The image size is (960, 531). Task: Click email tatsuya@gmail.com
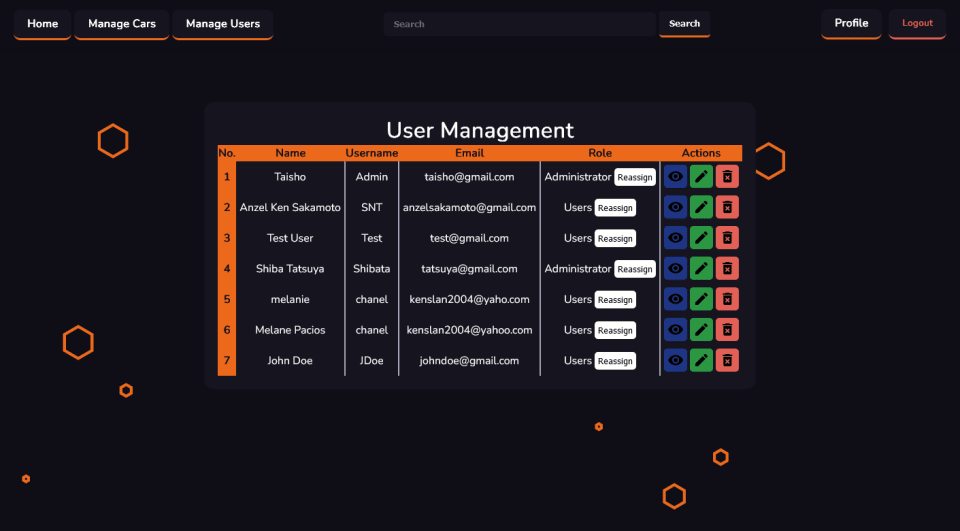[x=469, y=269]
